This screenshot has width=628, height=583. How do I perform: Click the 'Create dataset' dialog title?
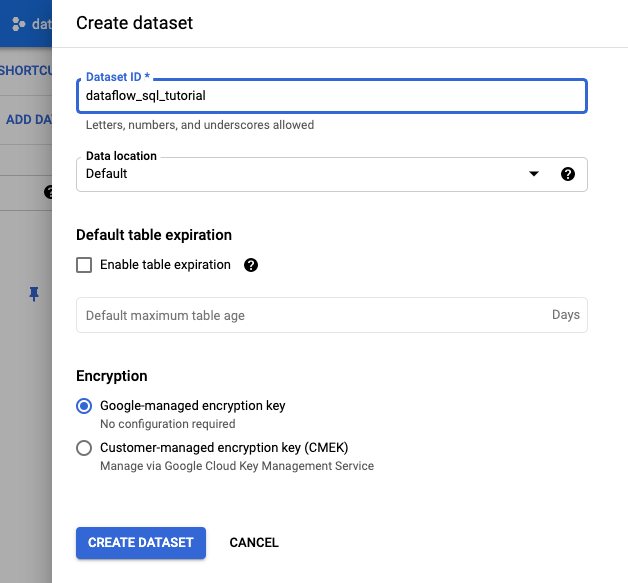(x=135, y=22)
